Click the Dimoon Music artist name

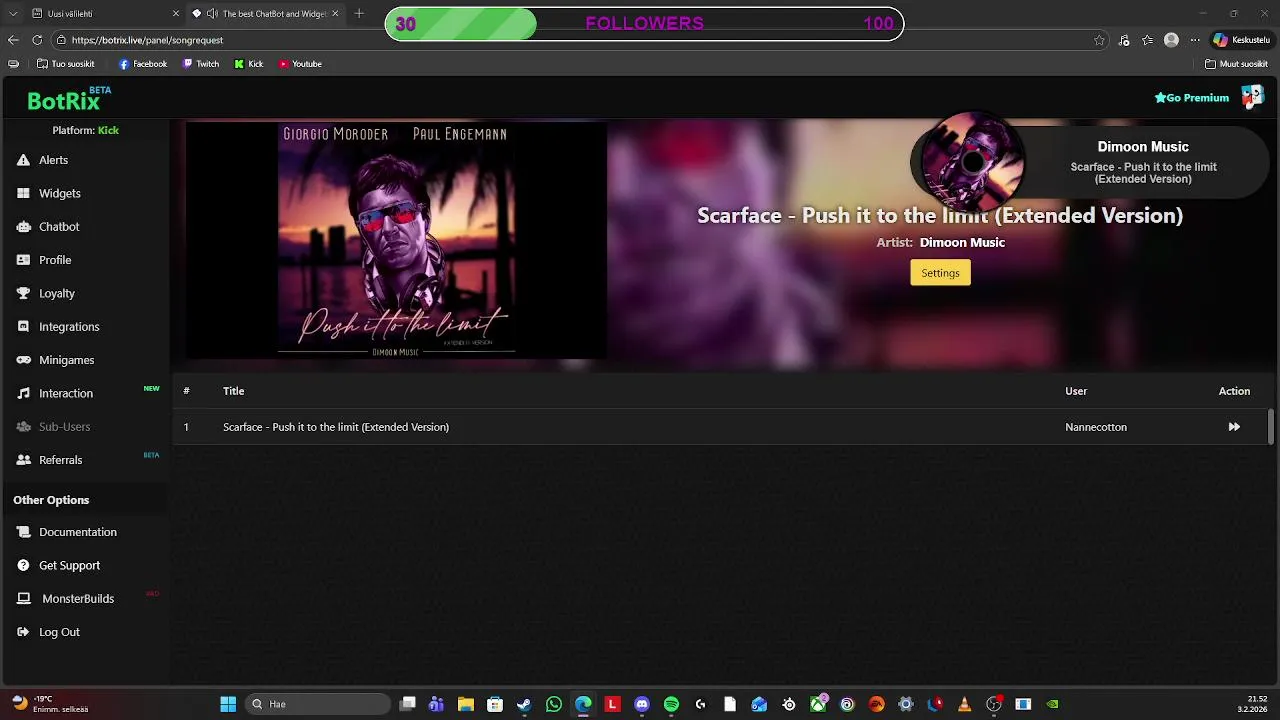962,242
